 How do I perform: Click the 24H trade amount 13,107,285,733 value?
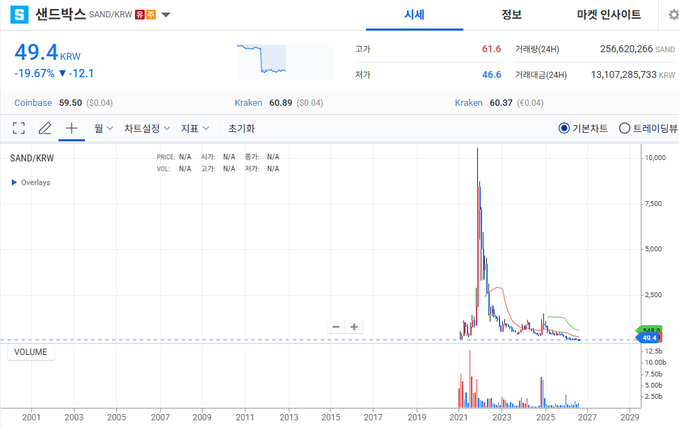[x=624, y=75]
